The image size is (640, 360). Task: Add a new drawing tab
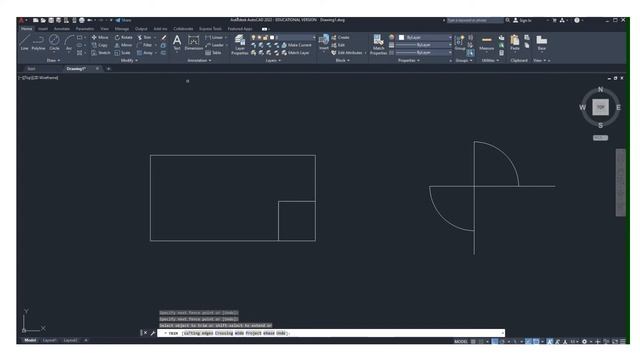click(109, 69)
